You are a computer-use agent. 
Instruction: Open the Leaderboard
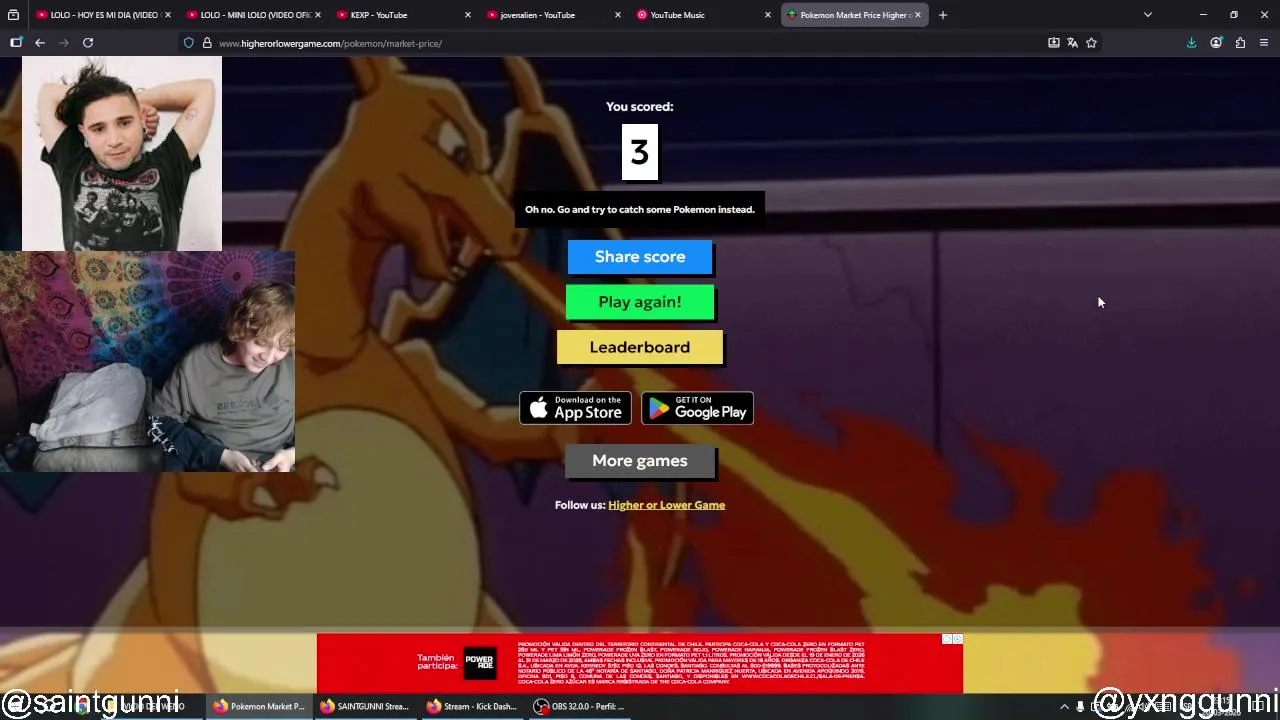[640, 347]
